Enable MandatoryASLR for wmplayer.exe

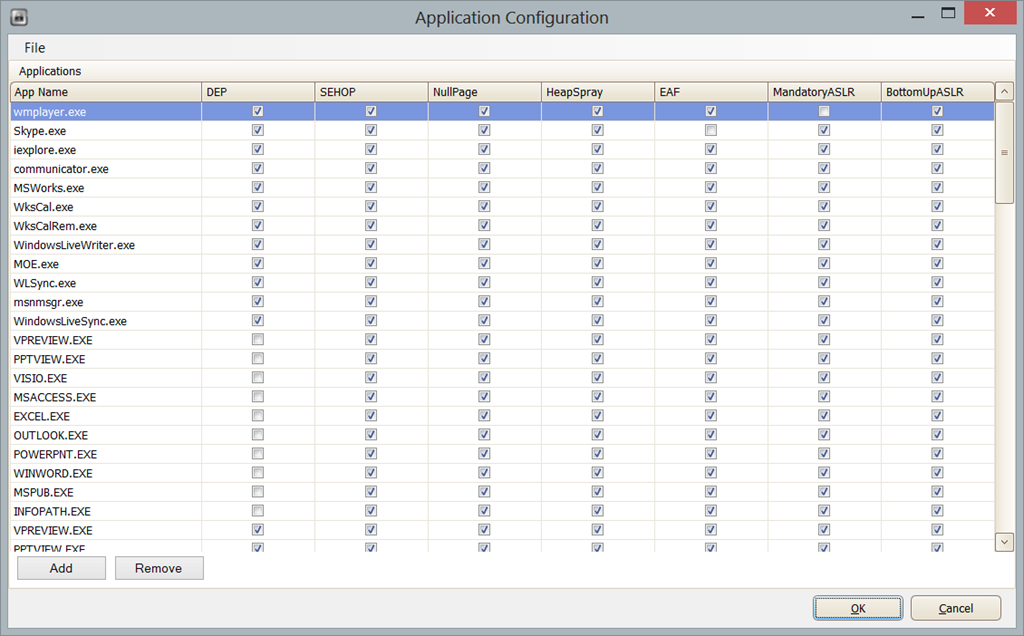click(824, 111)
